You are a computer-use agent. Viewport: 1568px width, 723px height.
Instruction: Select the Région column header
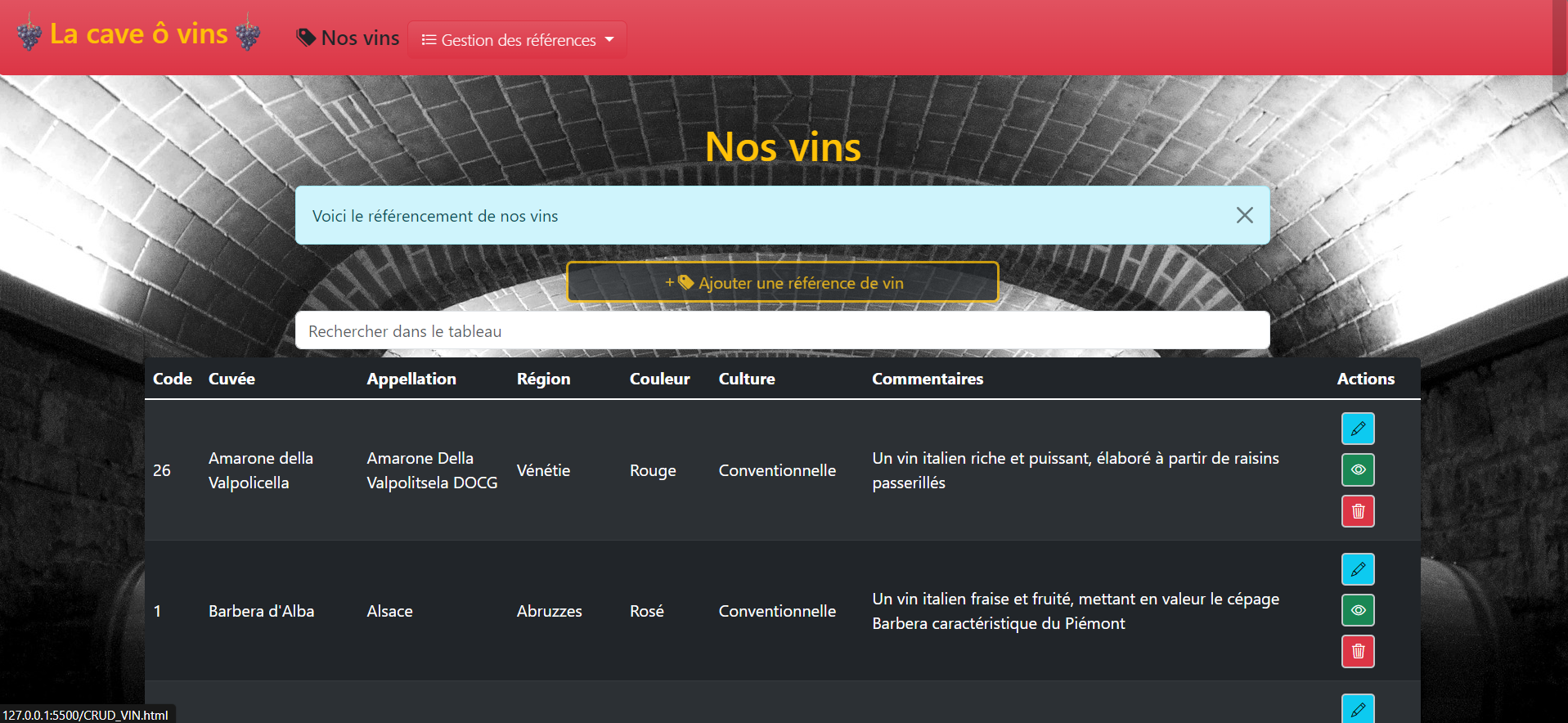[543, 379]
